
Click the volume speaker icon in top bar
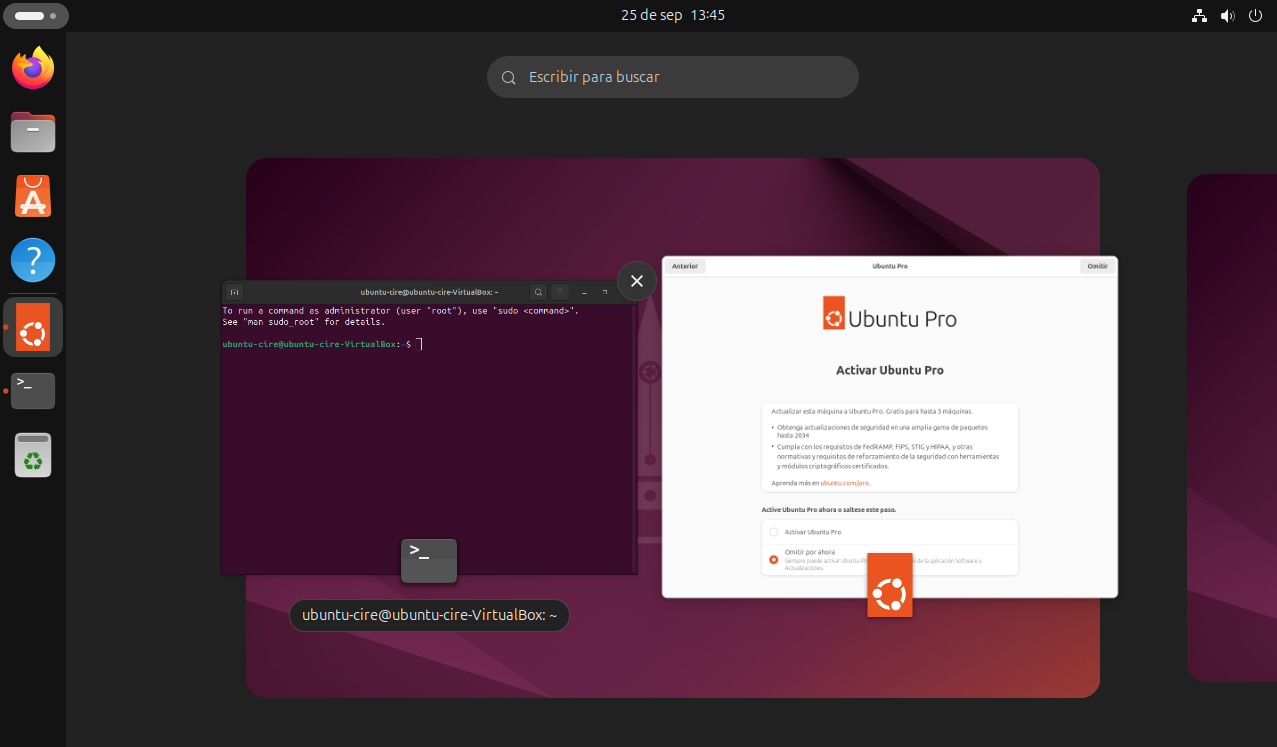(1227, 16)
